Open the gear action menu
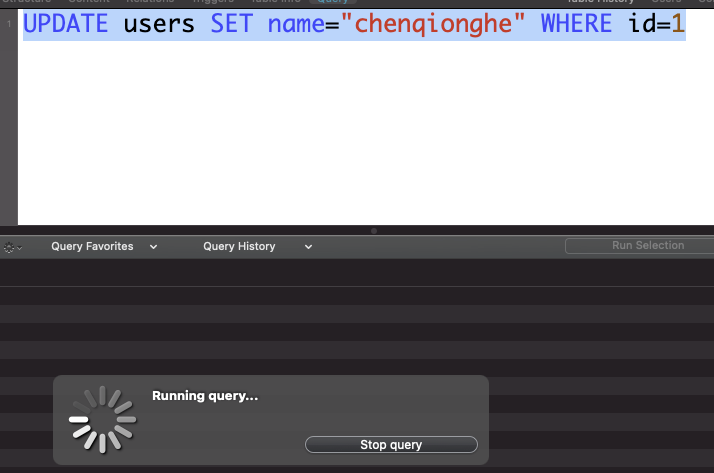The width and height of the screenshot is (714, 473). pyautogui.click(x=12, y=246)
